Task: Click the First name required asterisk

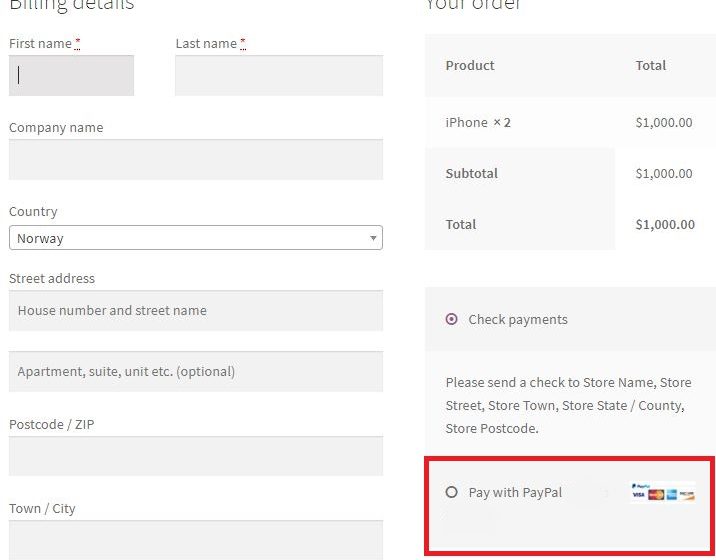Action: (x=78, y=43)
